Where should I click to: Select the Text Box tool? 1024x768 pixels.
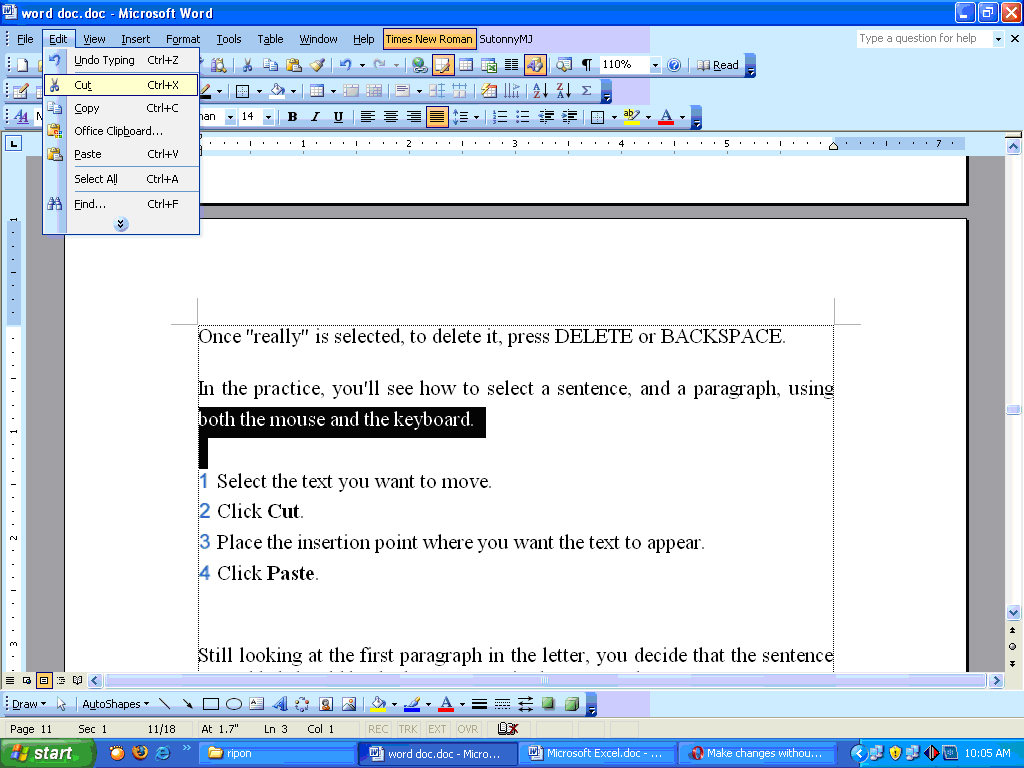pyautogui.click(x=254, y=703)
